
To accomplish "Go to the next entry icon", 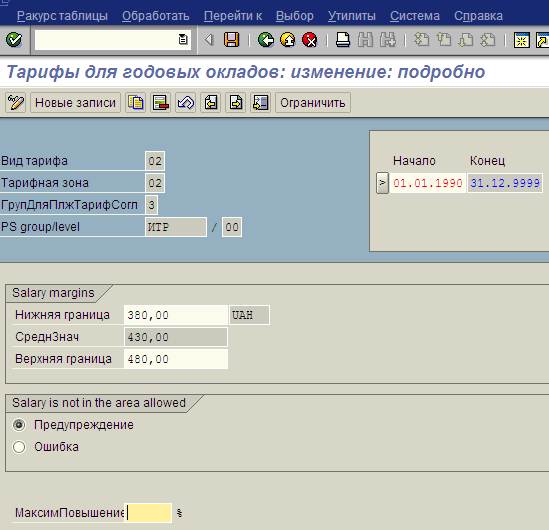I will (236, 103).
